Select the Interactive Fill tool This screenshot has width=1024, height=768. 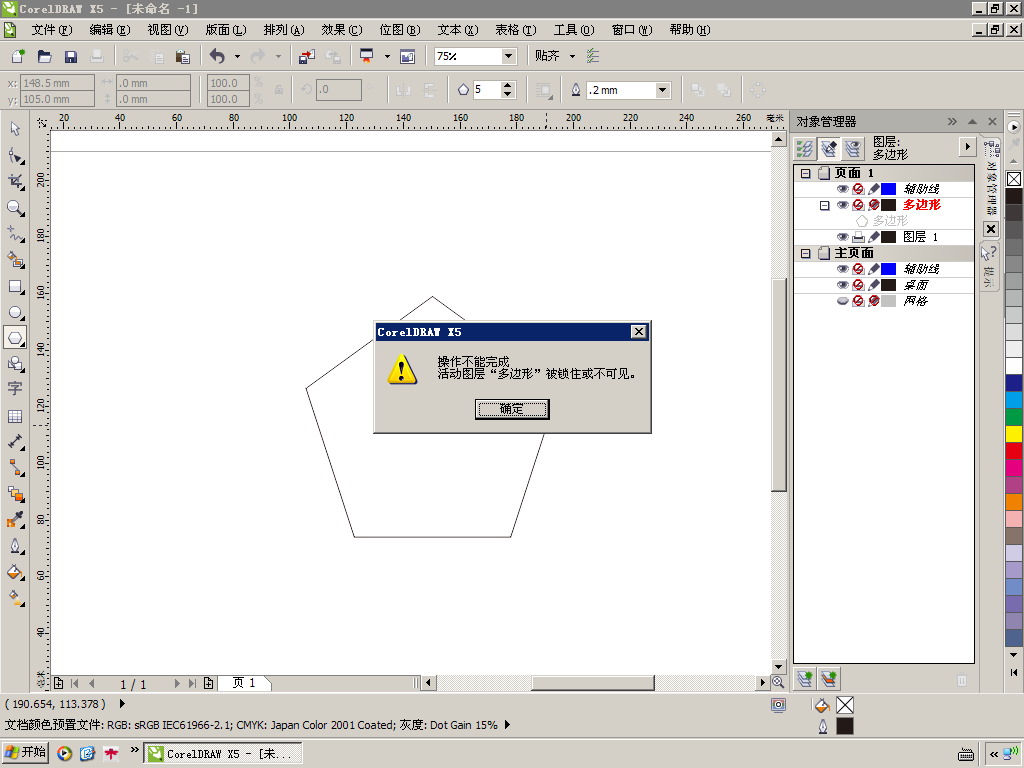[x=15, y=598]
